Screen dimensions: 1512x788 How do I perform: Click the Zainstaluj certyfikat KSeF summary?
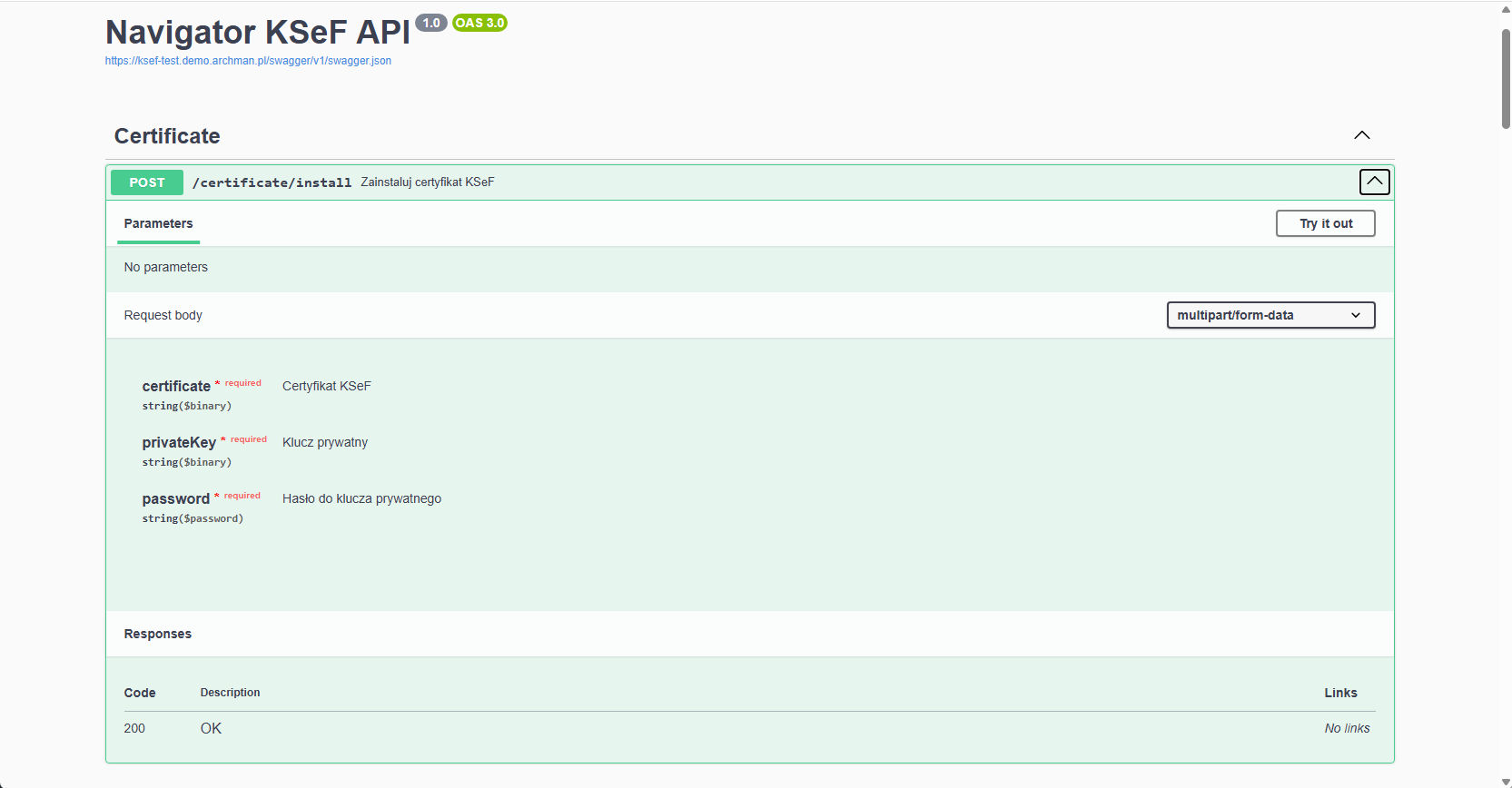pos(428,182)
